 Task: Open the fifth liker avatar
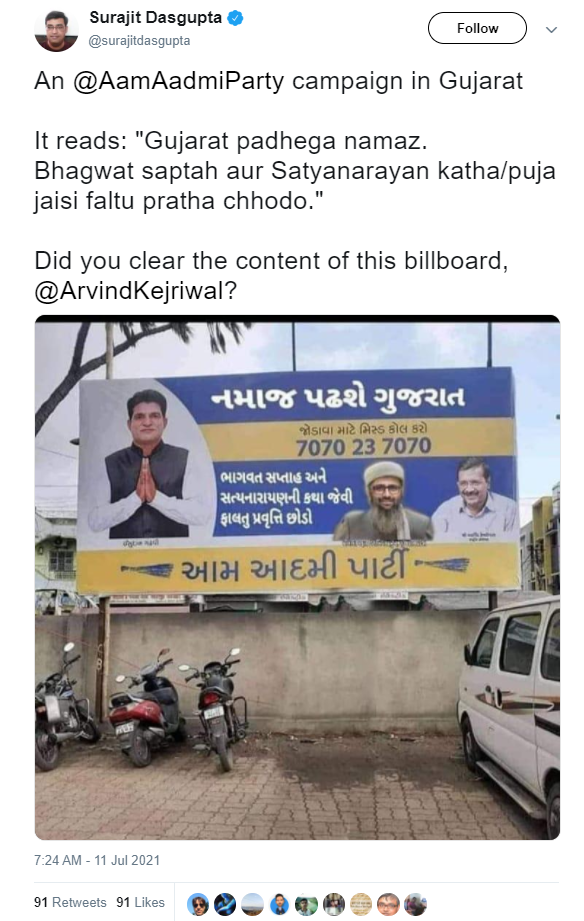pyautogui.click(x=306, y=904)
